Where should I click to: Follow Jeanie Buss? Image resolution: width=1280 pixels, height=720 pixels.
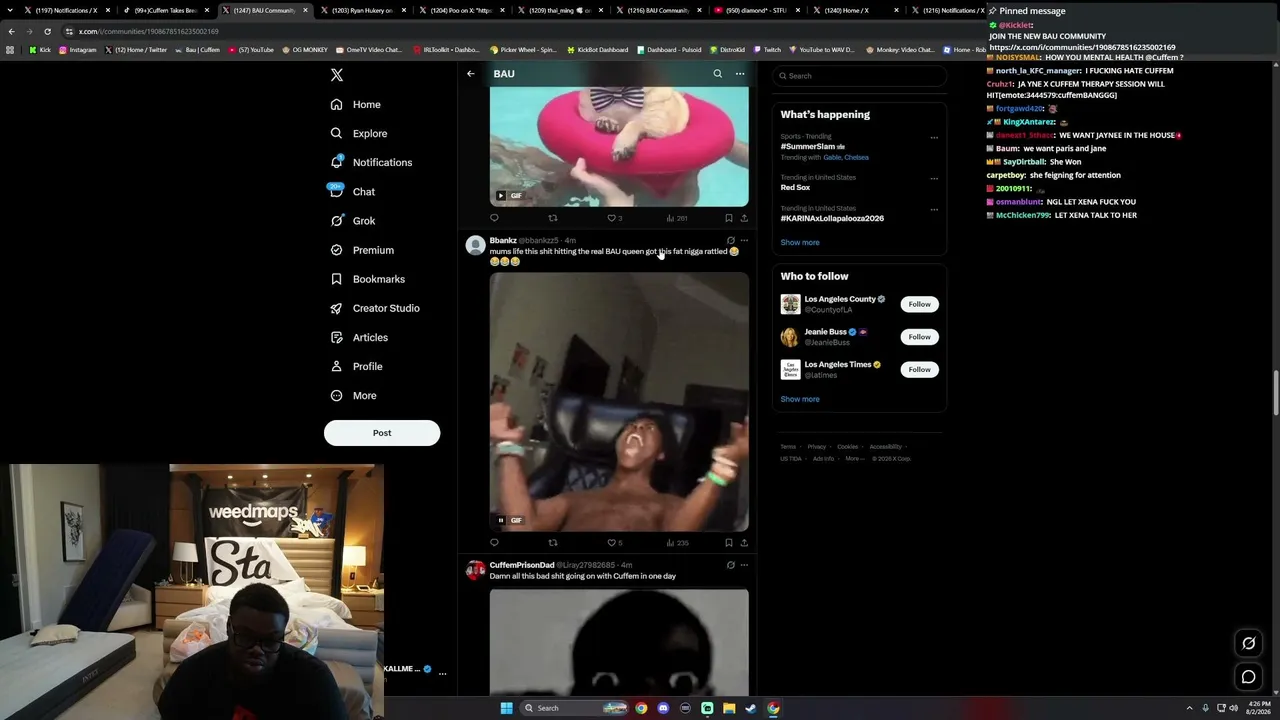[x=919, y=337]
